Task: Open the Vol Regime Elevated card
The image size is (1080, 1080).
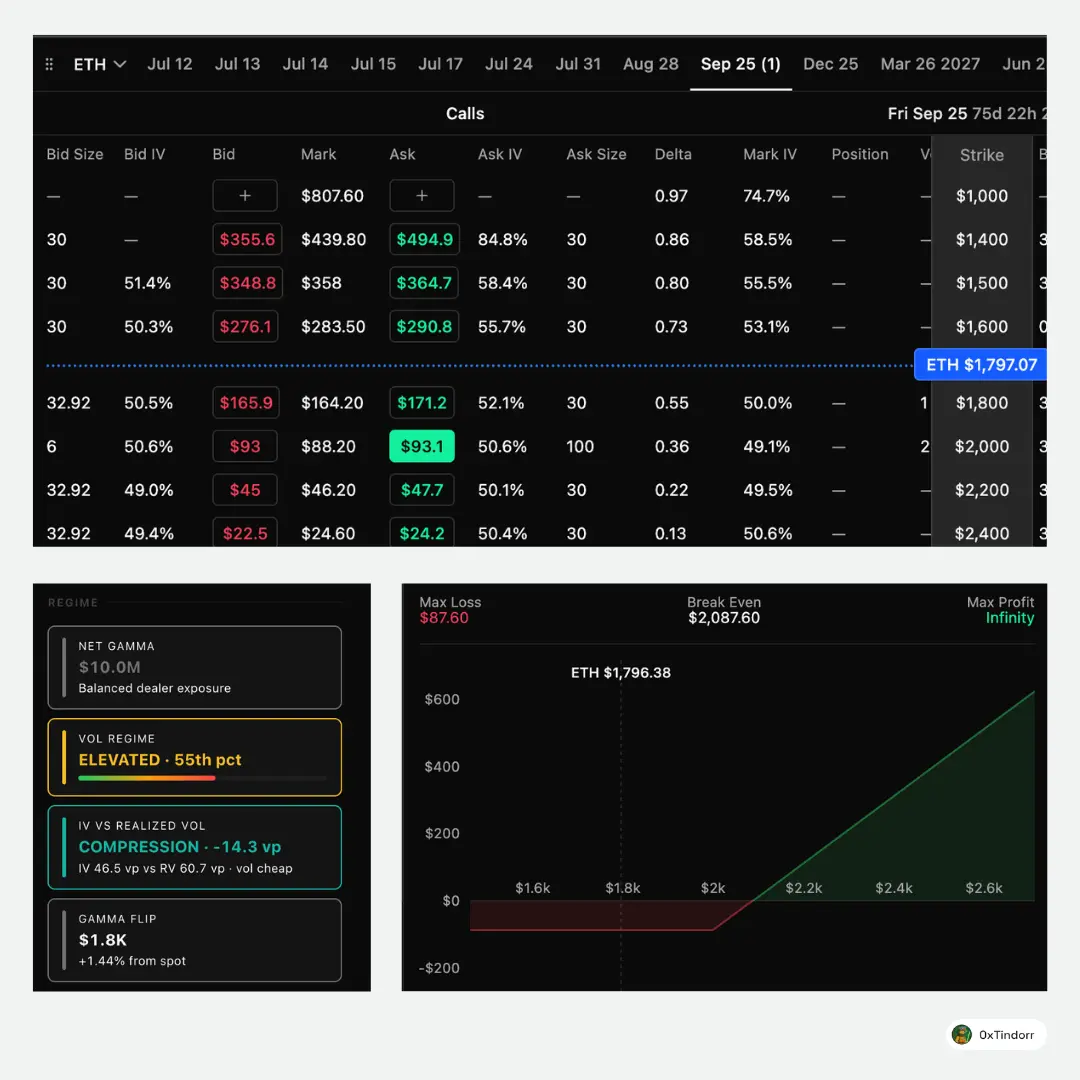Action: tap(194, 757)
